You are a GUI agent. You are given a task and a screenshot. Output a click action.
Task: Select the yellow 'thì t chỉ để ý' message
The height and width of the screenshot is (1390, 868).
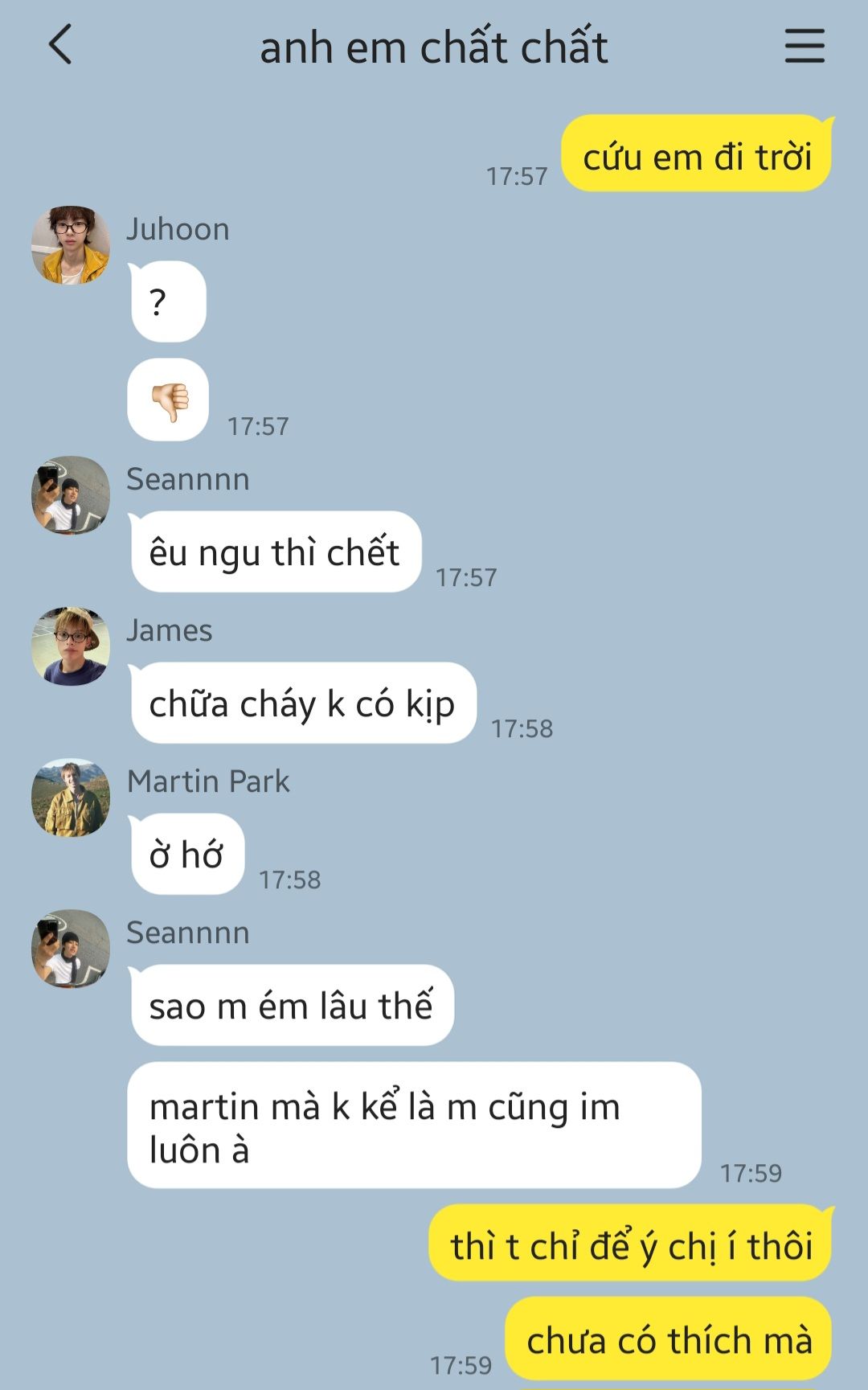[x=632, y=1244]
